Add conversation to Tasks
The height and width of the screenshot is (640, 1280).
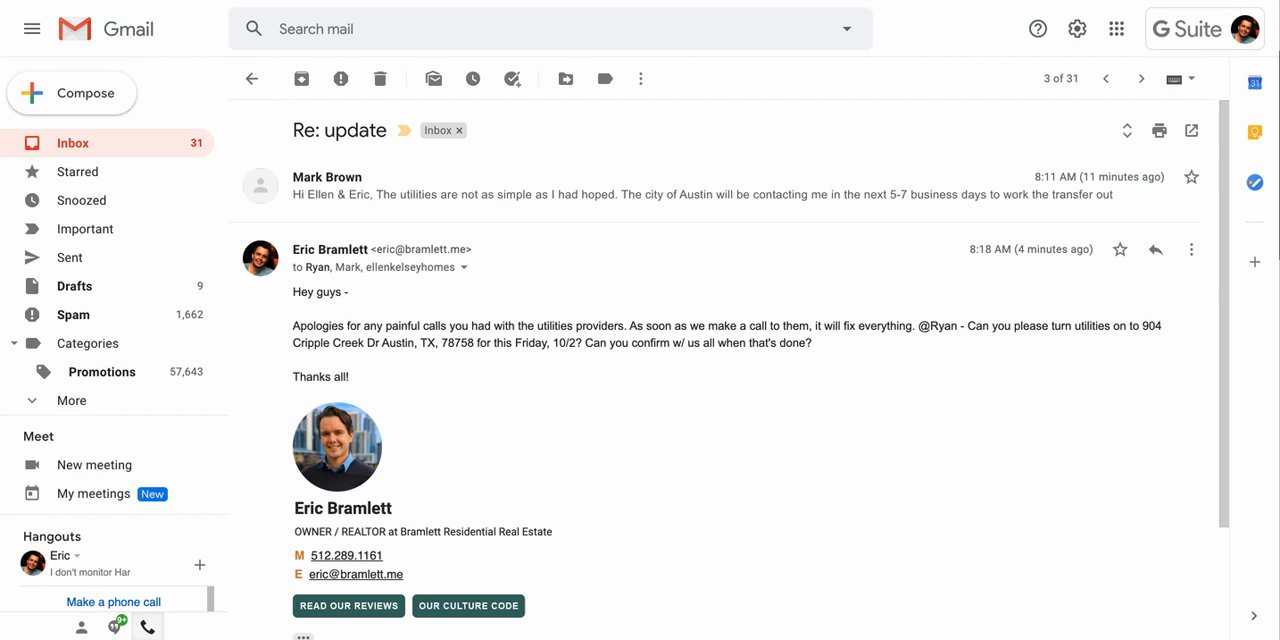click(513, 79)
